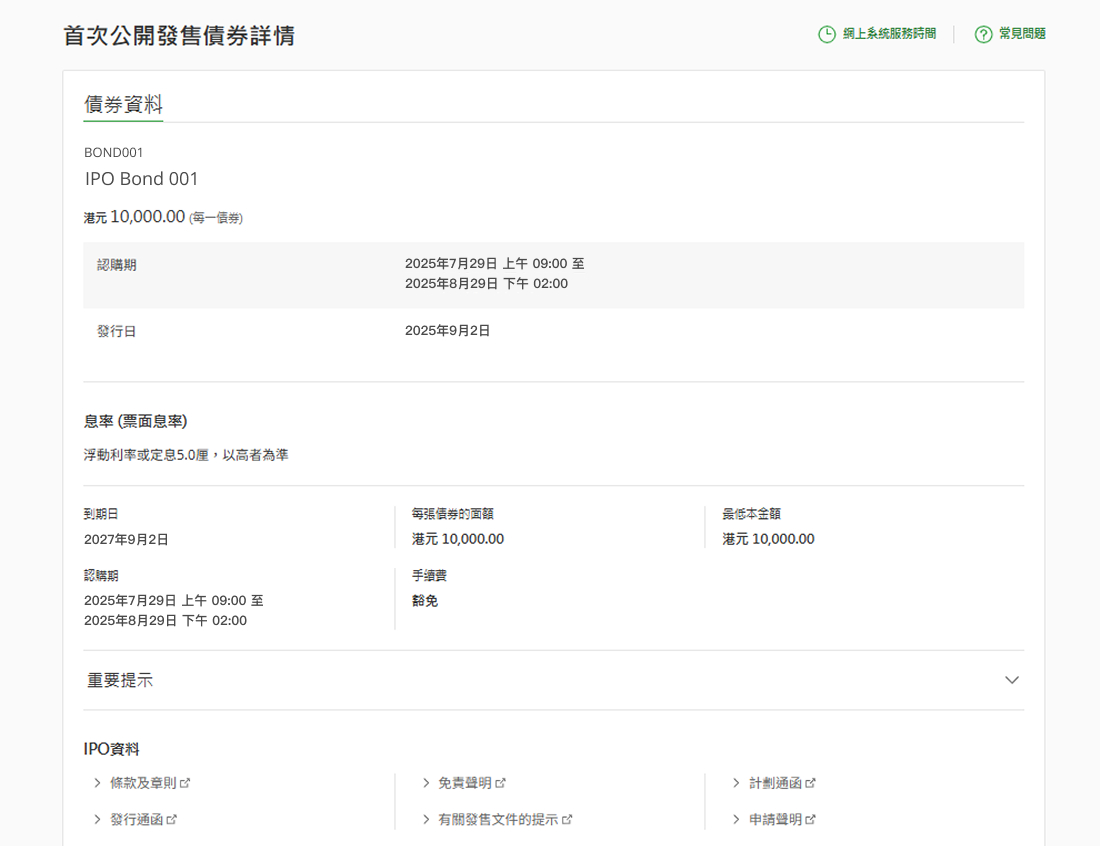1100x846 pixels.
Task: Click external-link icon beside 發行通函
Action: tap(172, 819)
